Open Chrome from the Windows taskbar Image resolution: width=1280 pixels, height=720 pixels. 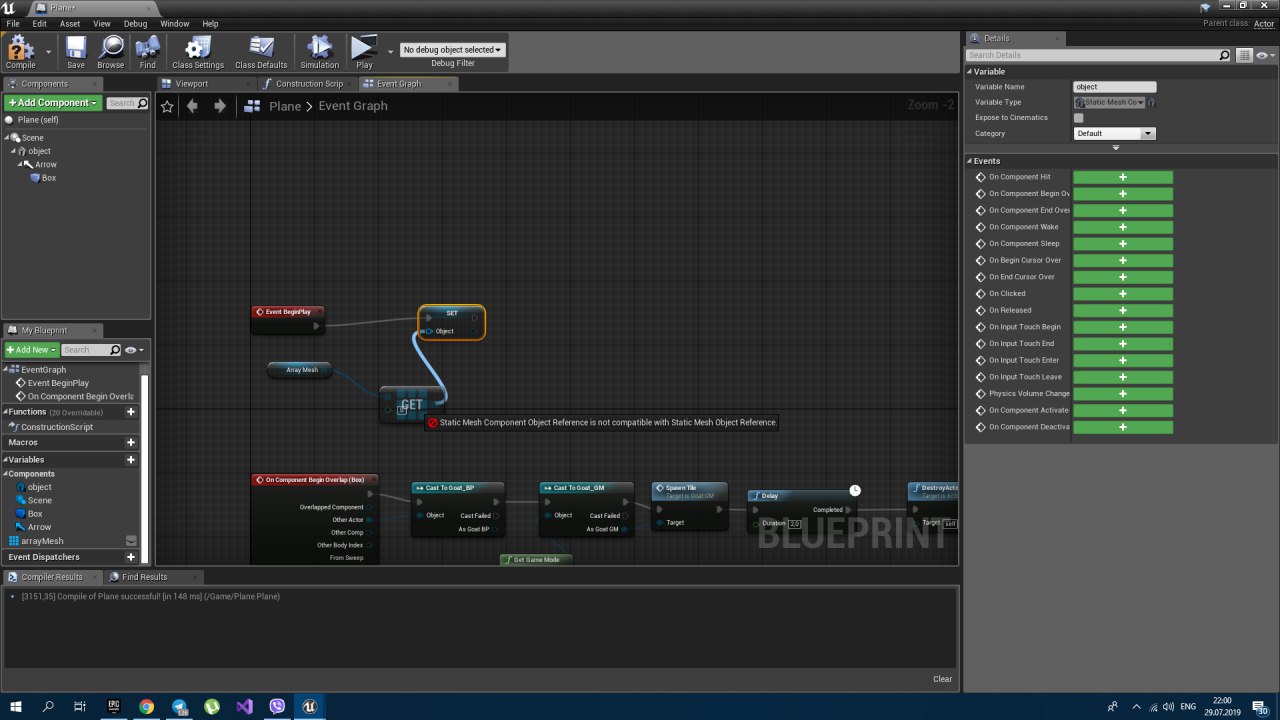click(146, 706)
